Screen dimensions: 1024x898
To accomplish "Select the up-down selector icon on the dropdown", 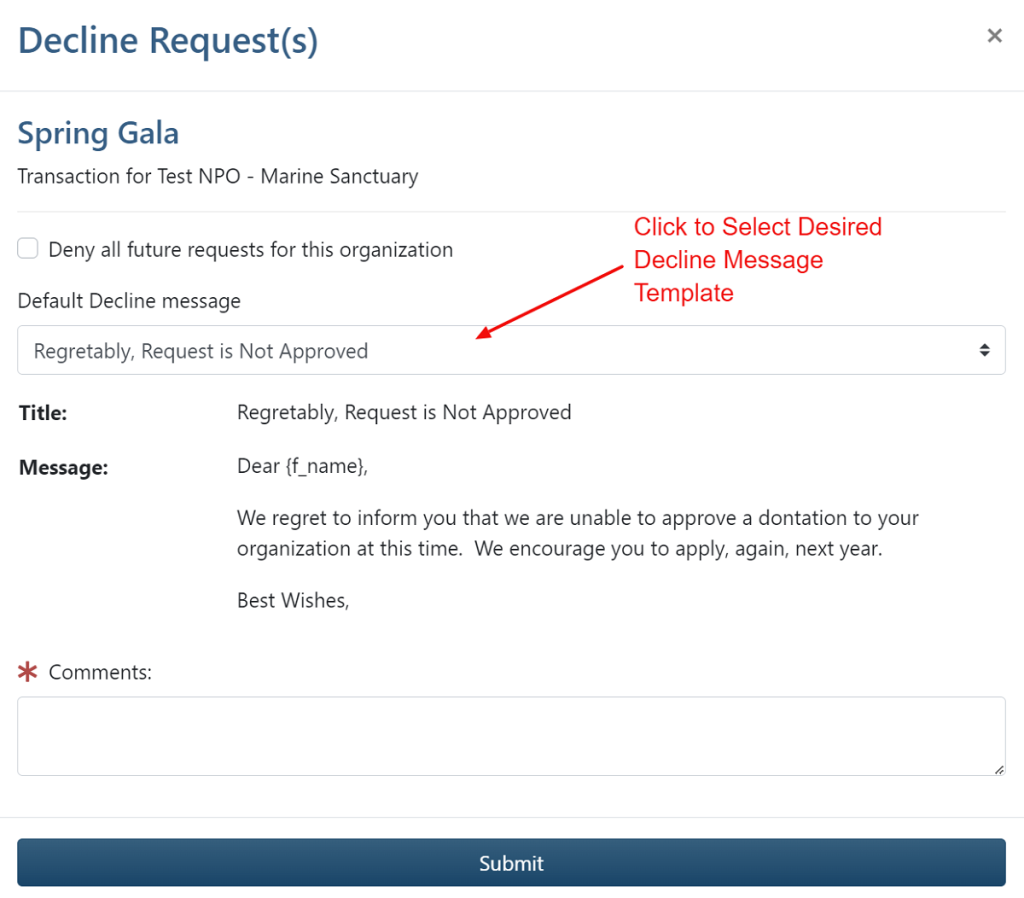I will click(x=985, y=350).
